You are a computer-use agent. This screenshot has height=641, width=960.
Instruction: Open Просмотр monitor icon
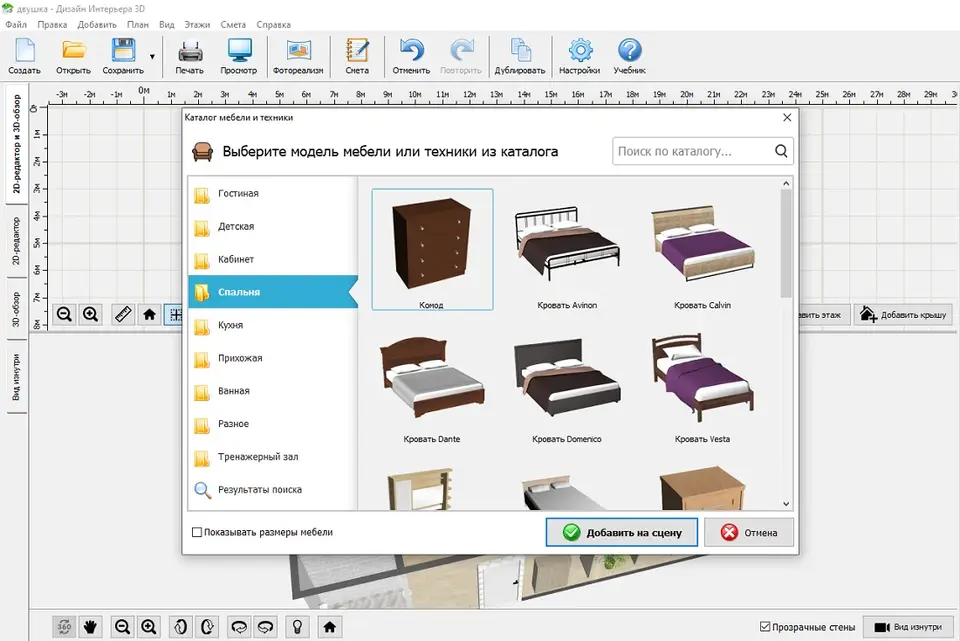coord(239,56)
